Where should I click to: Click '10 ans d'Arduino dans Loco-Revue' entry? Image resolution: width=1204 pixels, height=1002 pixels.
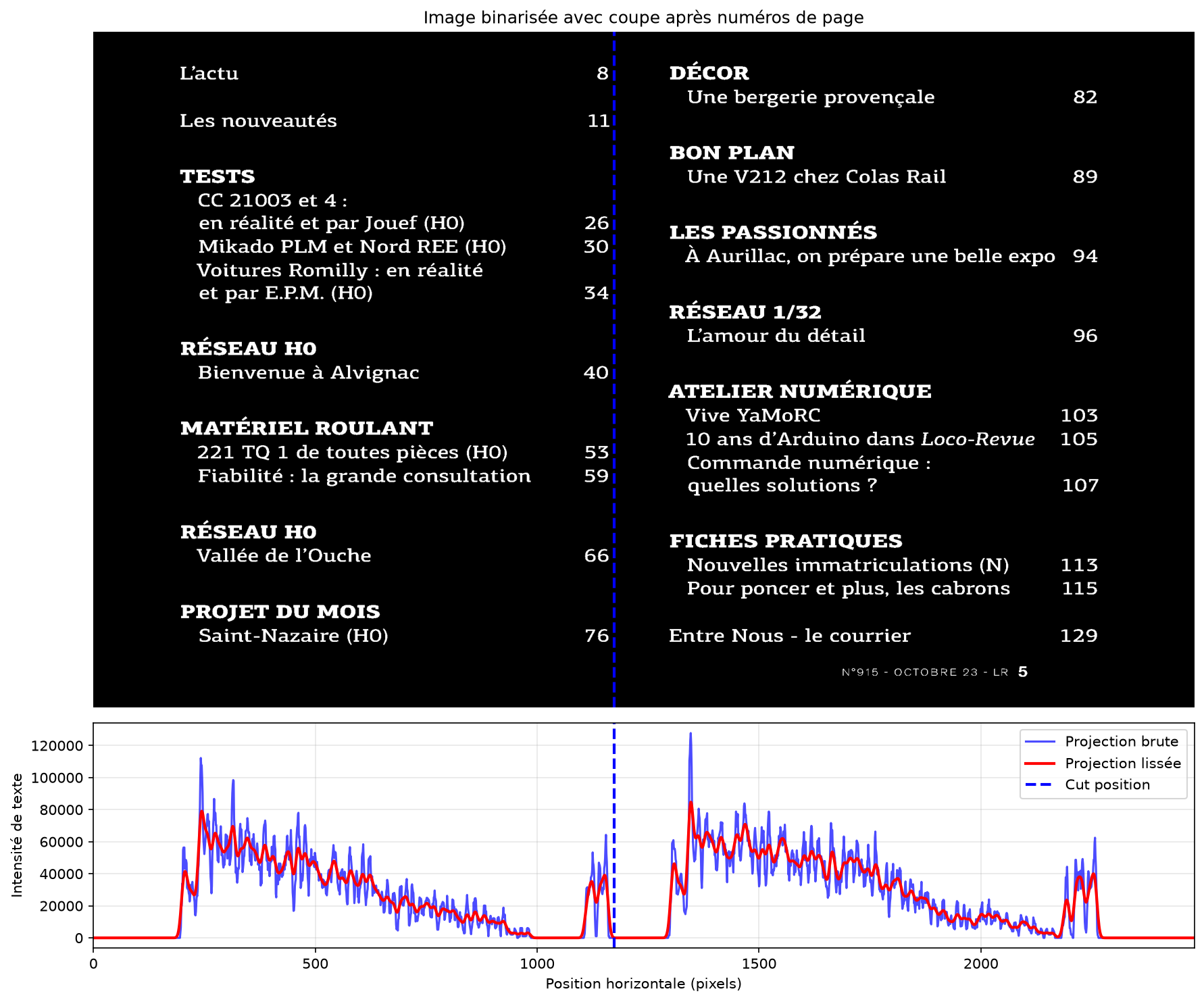(x=860, y=439)
